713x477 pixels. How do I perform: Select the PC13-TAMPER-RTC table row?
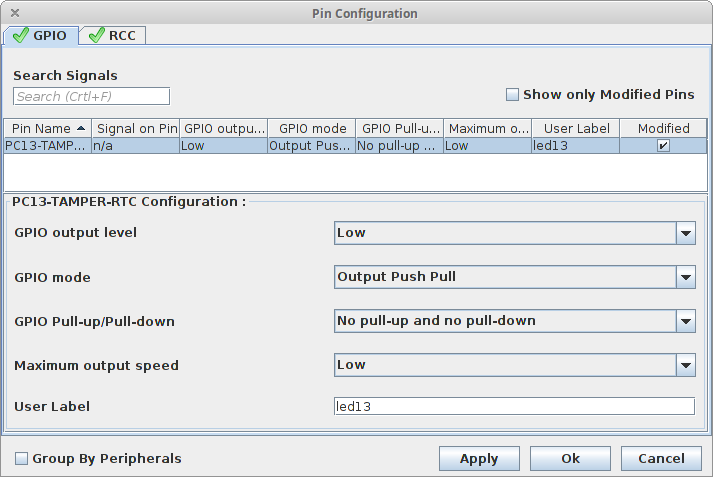pyautogui.click(x=356, y=146)
